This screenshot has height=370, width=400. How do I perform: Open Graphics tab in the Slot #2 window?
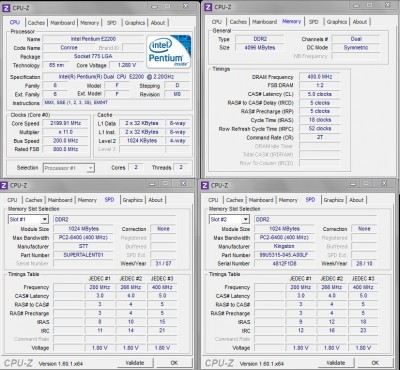[333, 200]
